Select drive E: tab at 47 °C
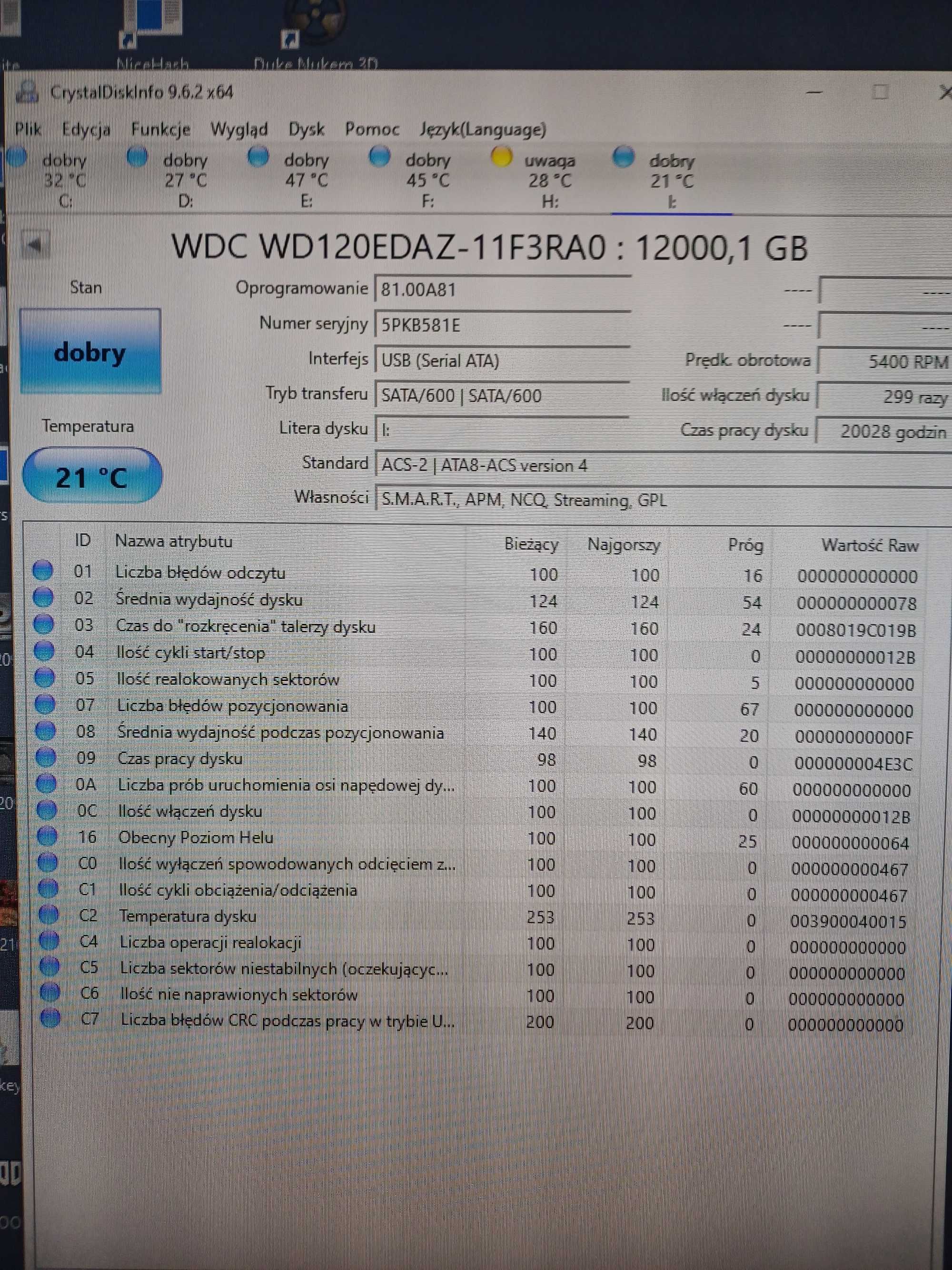The height and width of the screenshot is (1270, 952). click(x=293, y=180)
